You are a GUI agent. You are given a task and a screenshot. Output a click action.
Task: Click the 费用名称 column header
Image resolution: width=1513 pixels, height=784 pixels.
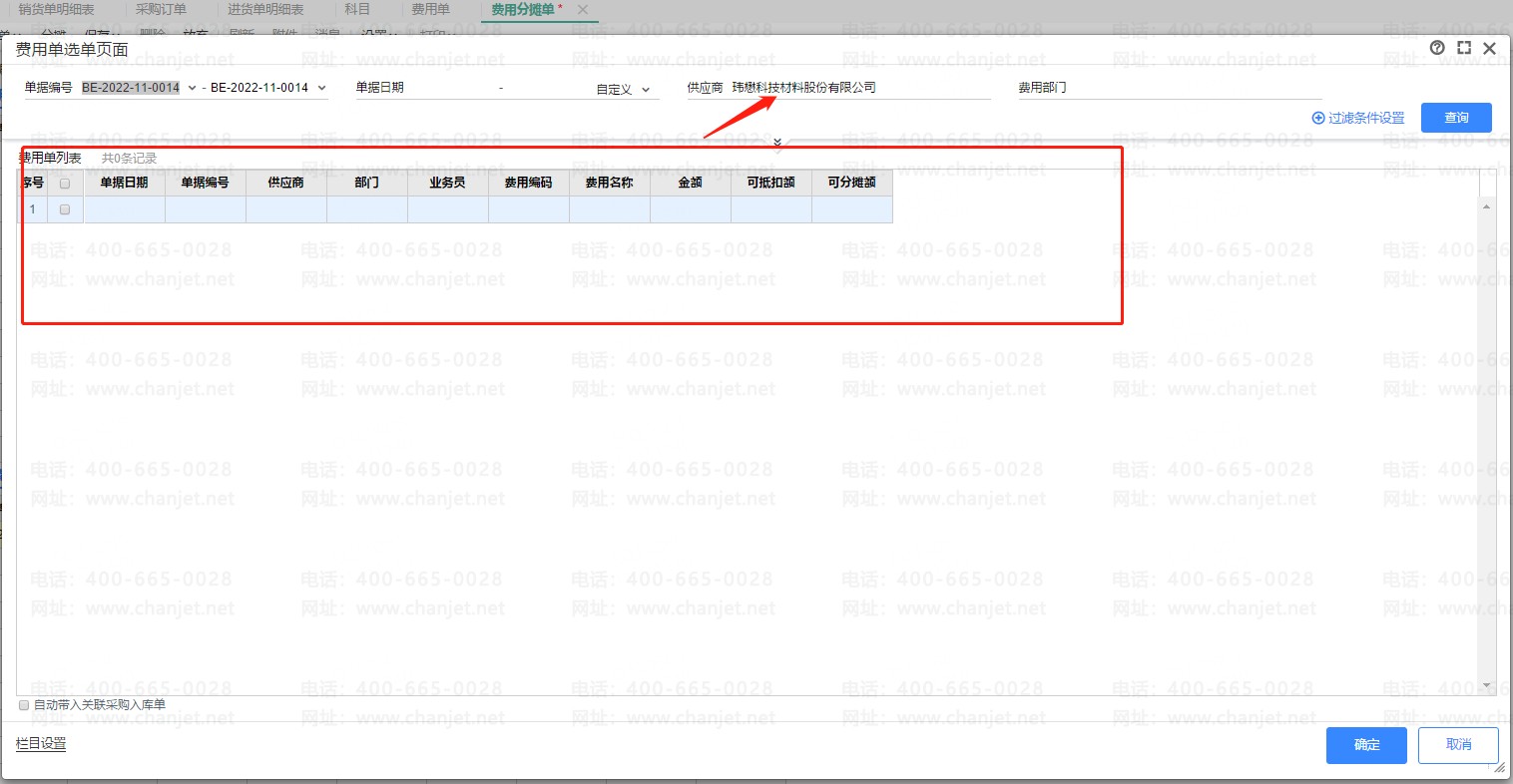[610, 183]
